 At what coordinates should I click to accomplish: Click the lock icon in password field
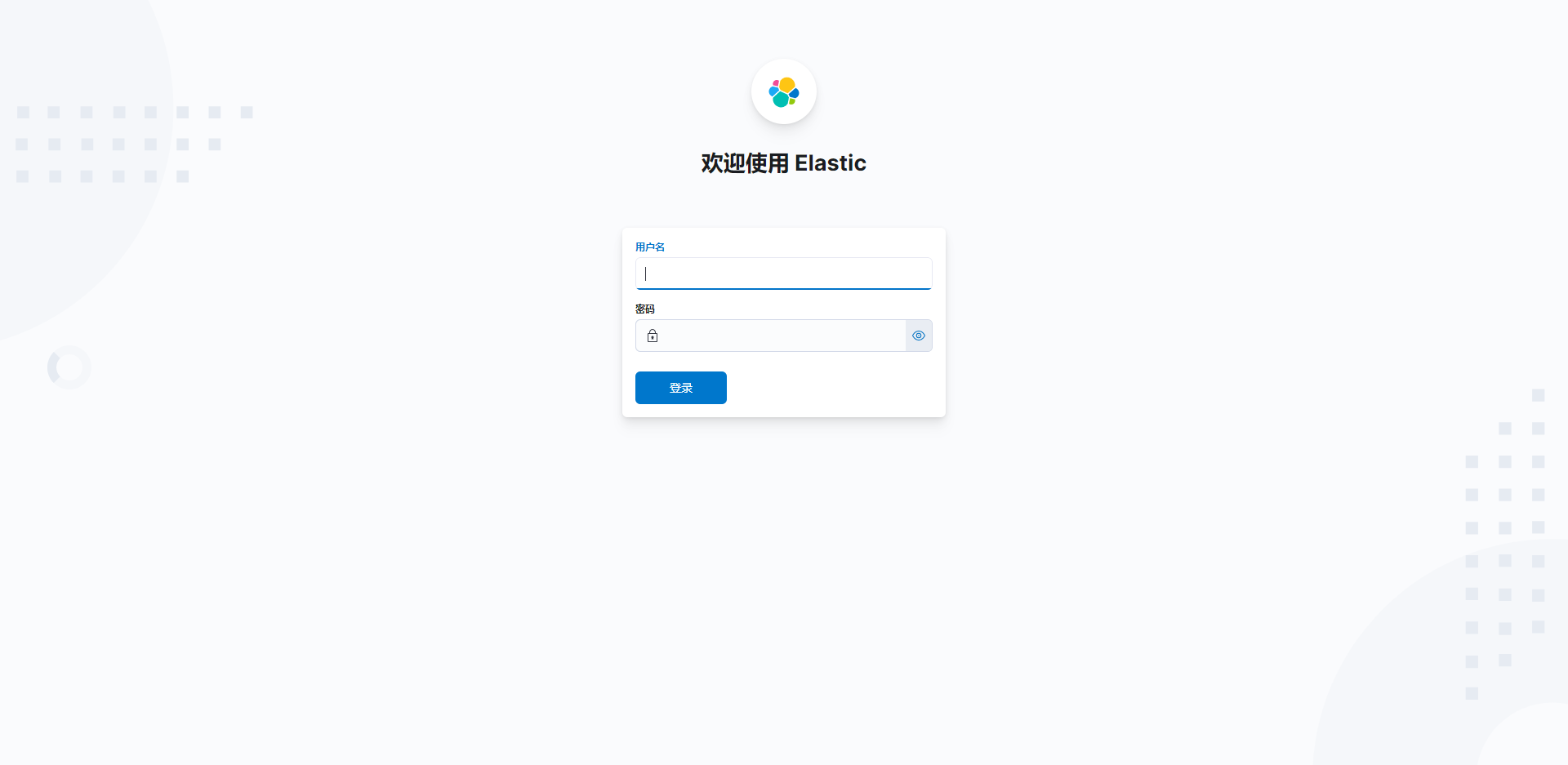click(653, 336)
